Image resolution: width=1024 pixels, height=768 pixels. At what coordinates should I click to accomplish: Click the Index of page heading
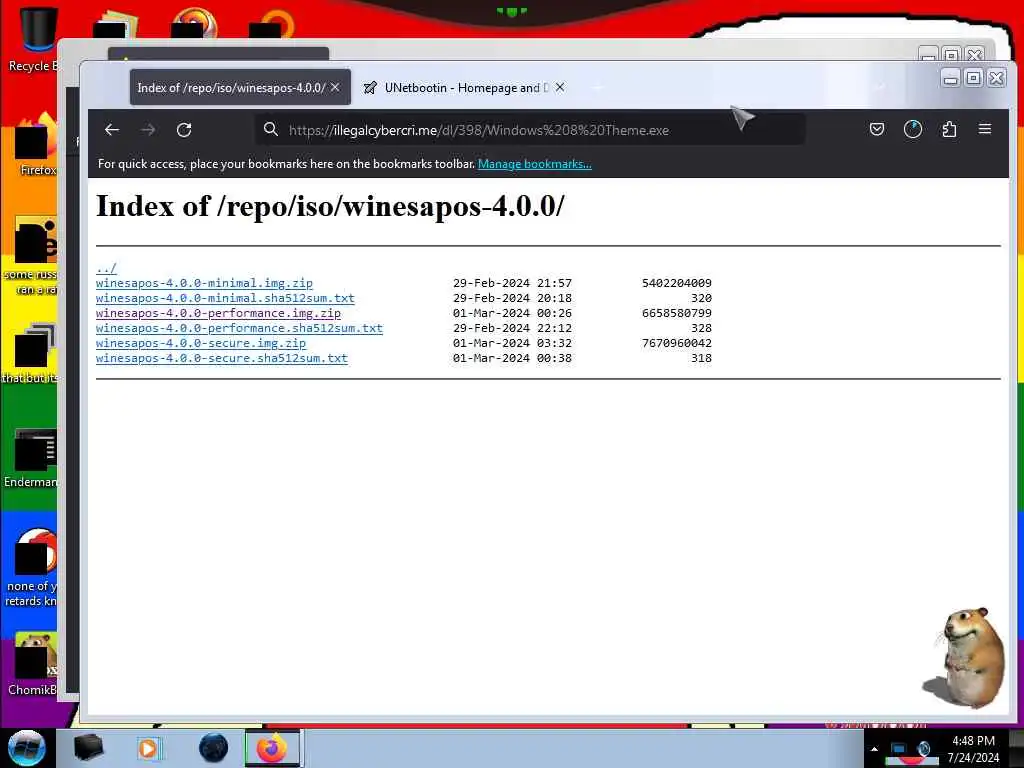[x=330, y=206]
